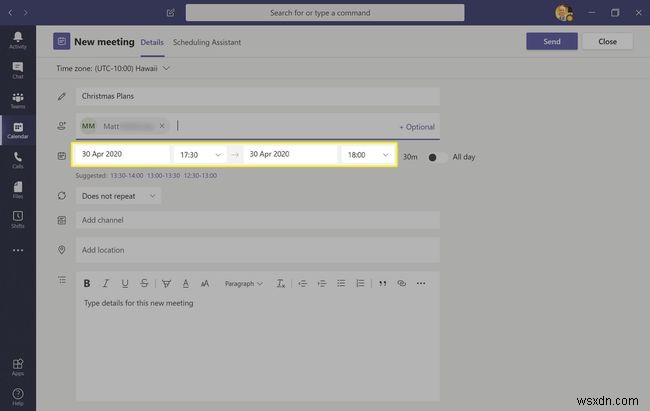Close the new meeting form
The image size is (650, 411).
pos(607,41)
